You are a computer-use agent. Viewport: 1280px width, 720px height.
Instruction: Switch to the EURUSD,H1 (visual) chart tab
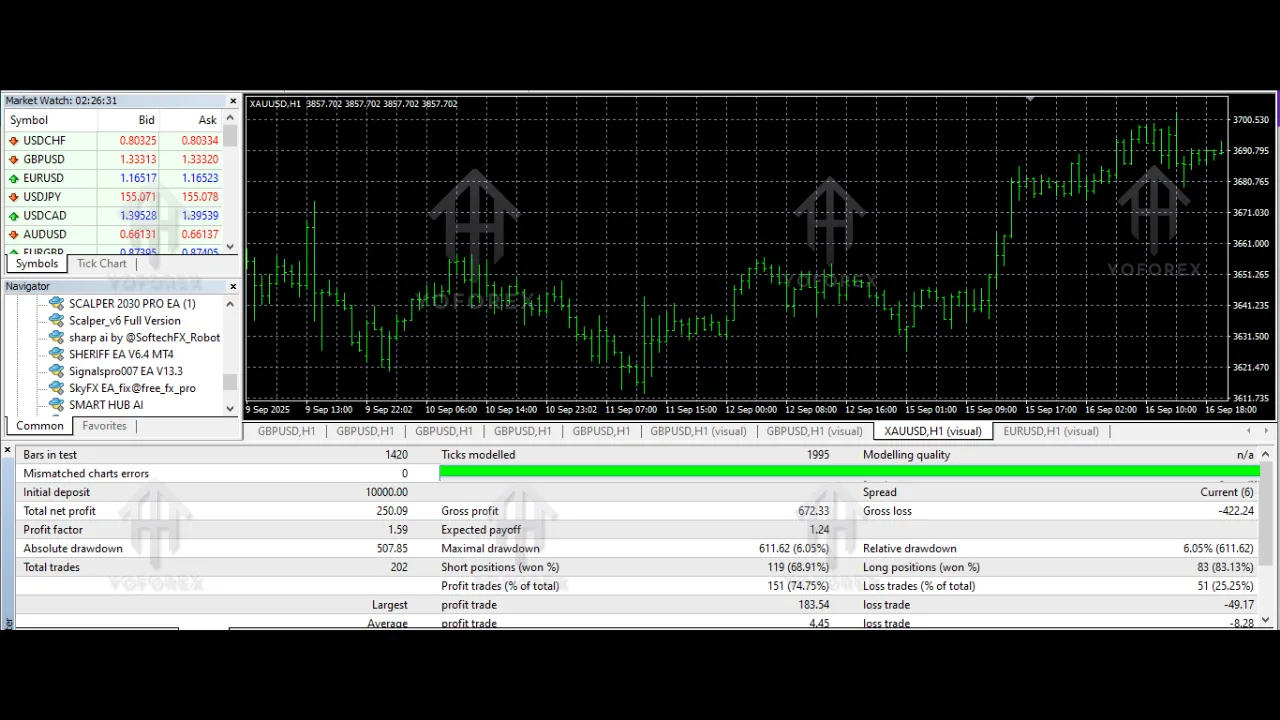[1051, 431]
